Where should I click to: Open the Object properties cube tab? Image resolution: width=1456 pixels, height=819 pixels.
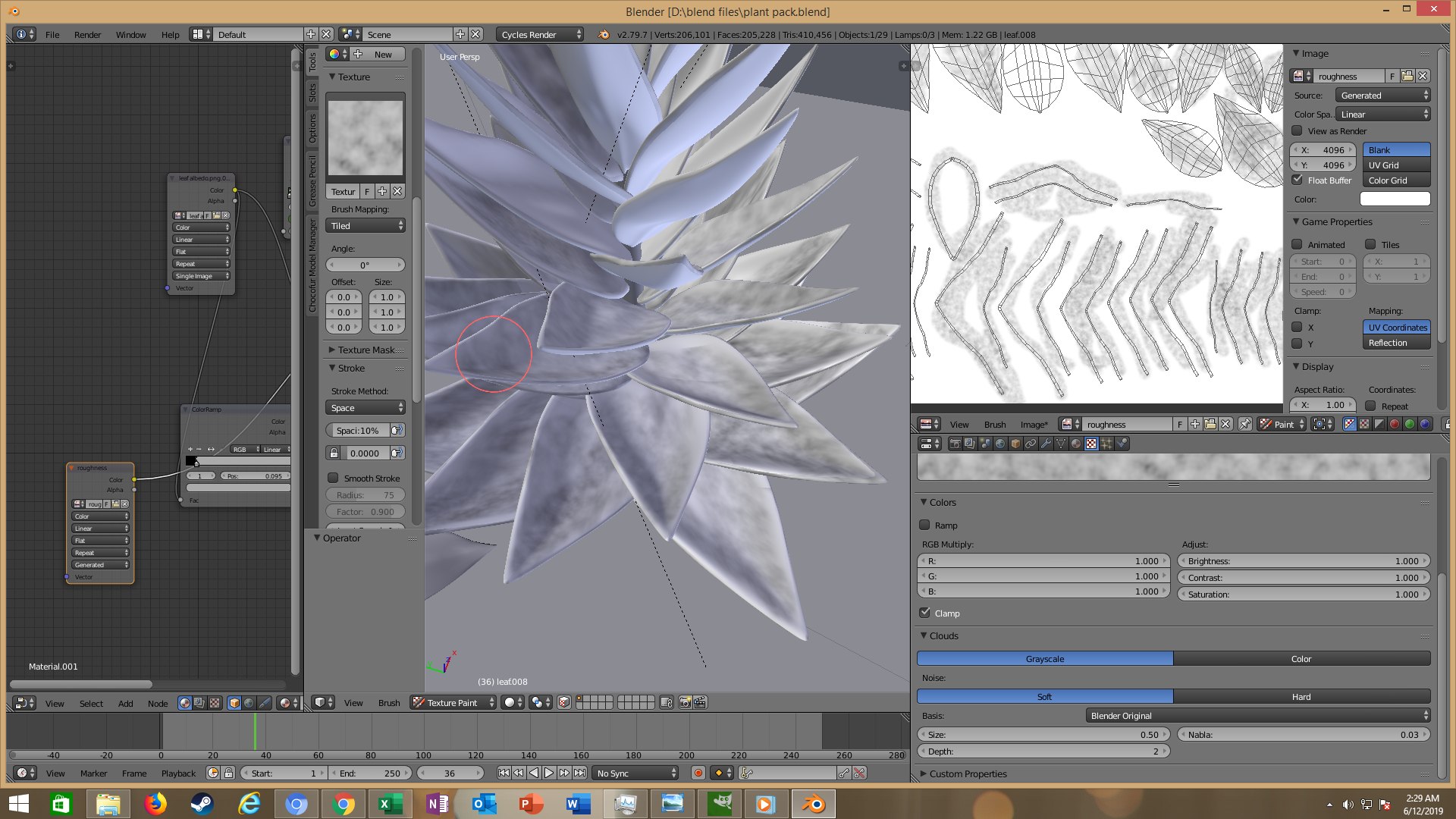click(1015, 444)
